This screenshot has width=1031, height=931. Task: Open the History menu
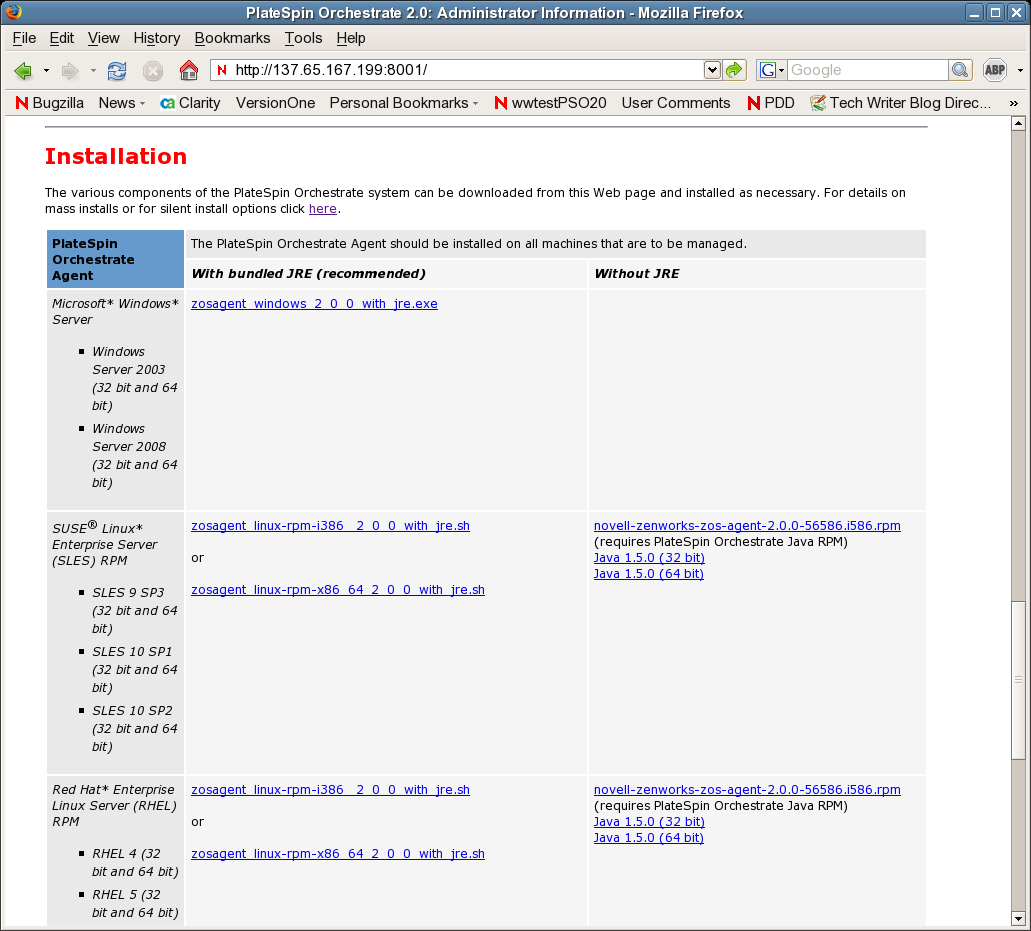tap(156, 38)
